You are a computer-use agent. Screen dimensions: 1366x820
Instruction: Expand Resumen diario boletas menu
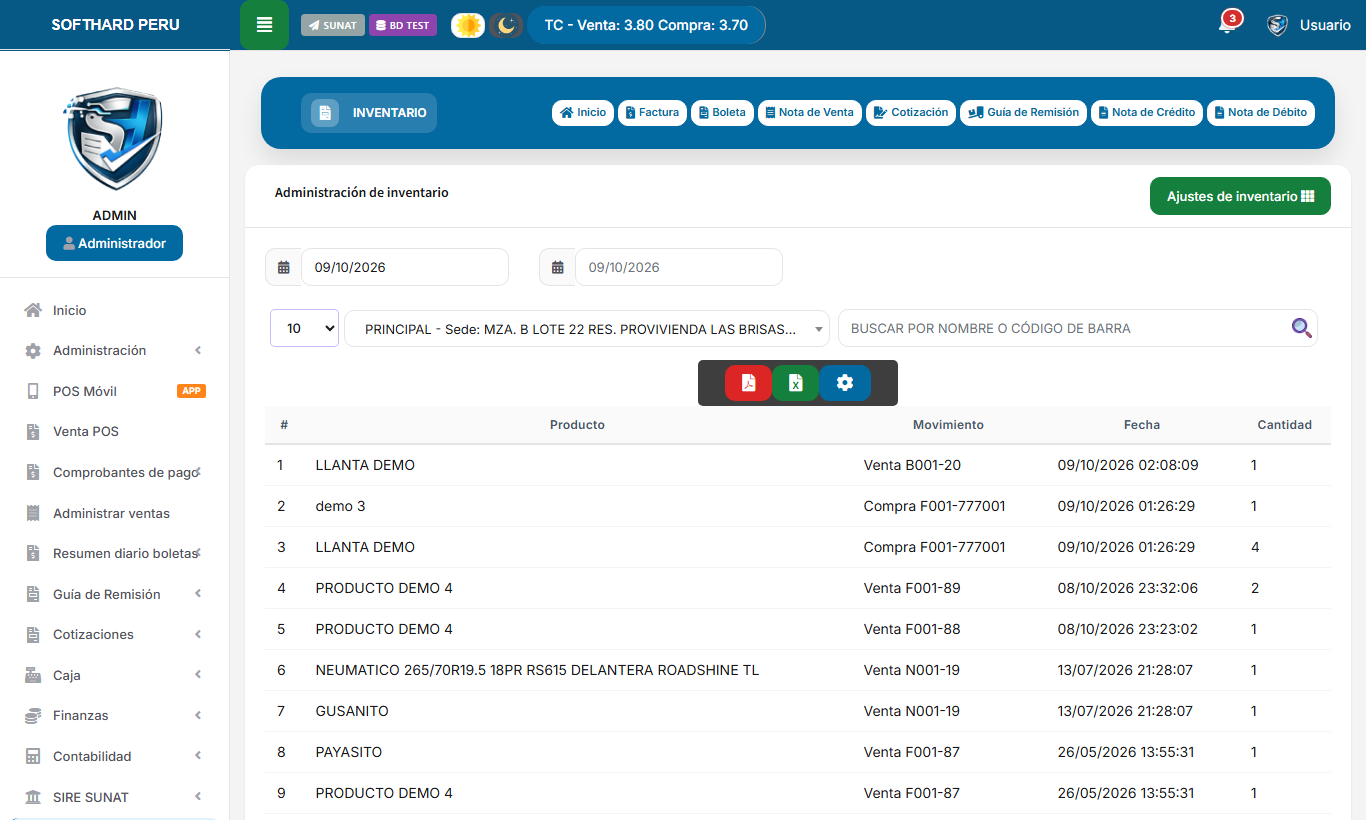click(x=114, y=553)
